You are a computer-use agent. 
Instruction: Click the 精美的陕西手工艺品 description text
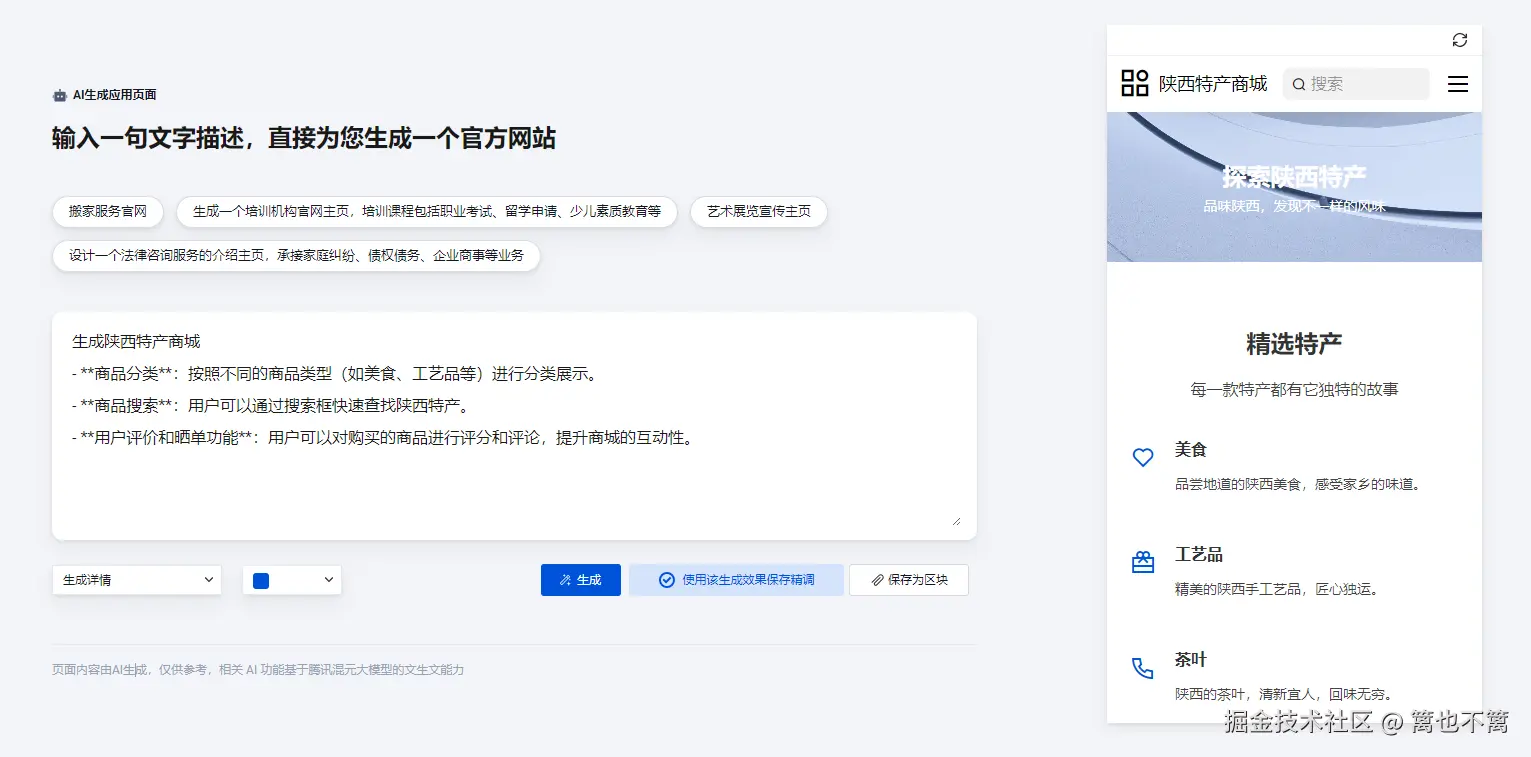click(x=1277, y=589)
